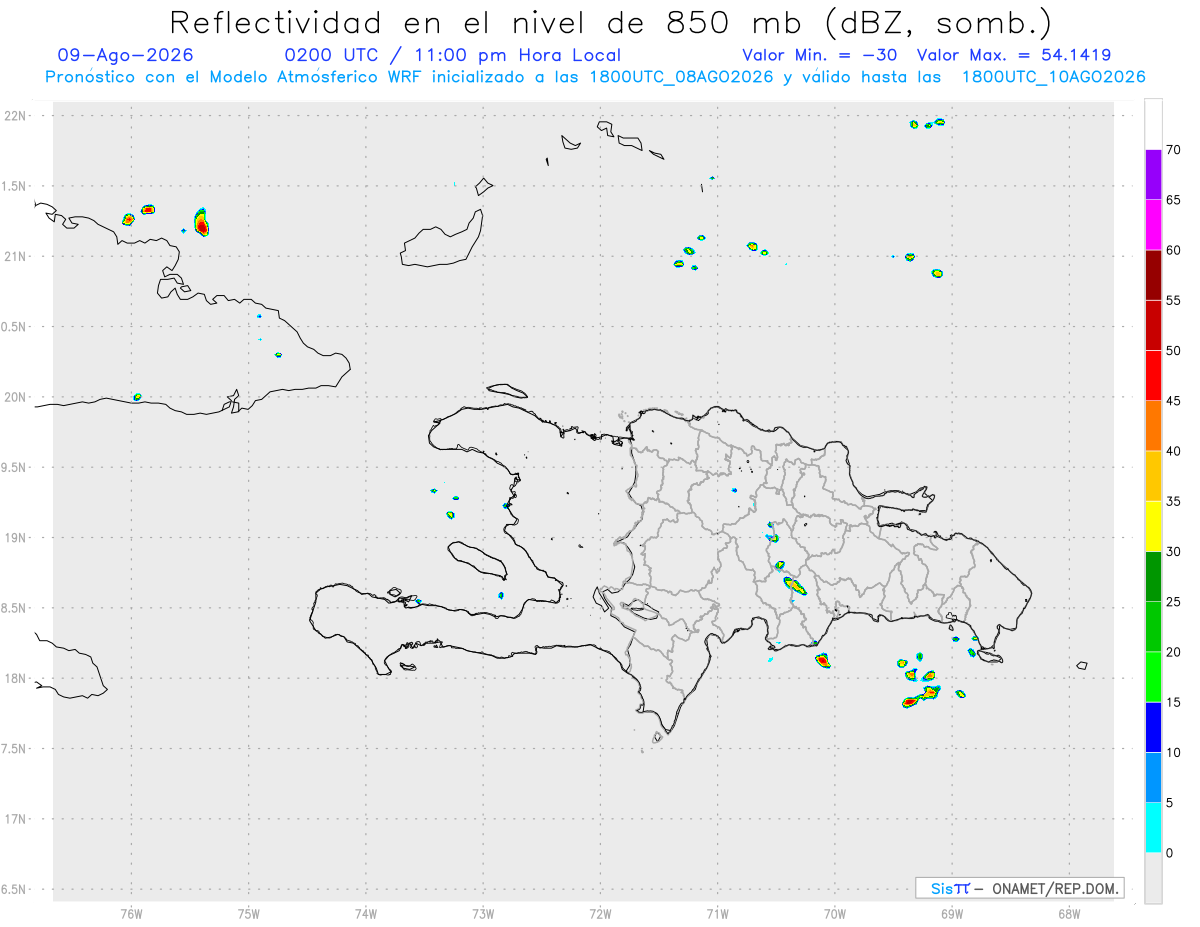Click the longitude label "69W"

952,913
